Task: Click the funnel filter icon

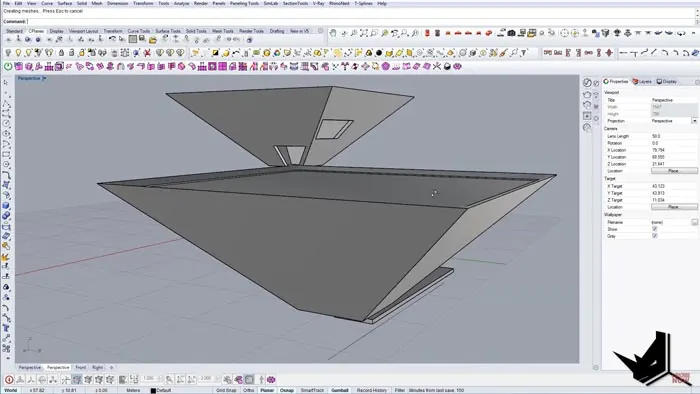Action: 524,53
